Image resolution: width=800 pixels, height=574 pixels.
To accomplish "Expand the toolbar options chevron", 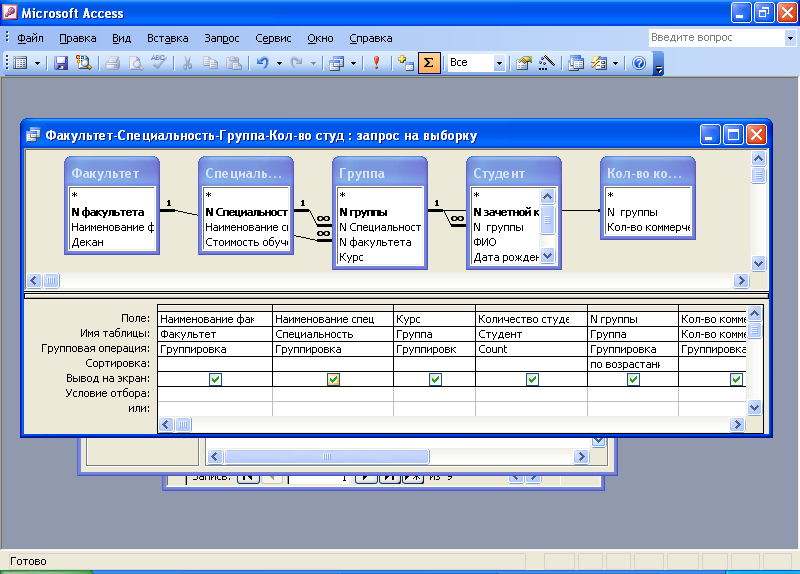I will click(x=659, y=63).
